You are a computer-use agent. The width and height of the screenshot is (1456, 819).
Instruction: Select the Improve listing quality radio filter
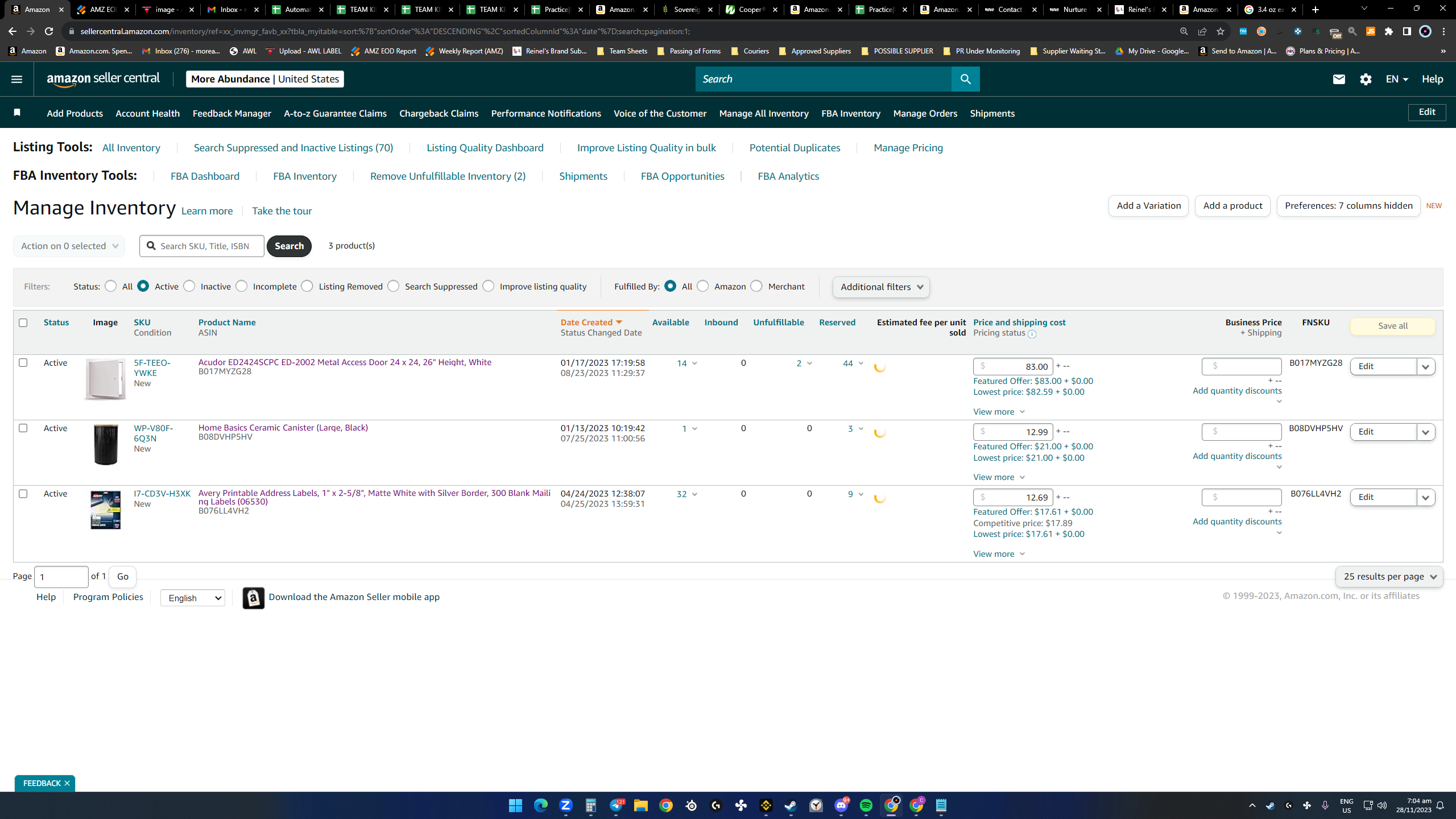[x=489, y=286]
